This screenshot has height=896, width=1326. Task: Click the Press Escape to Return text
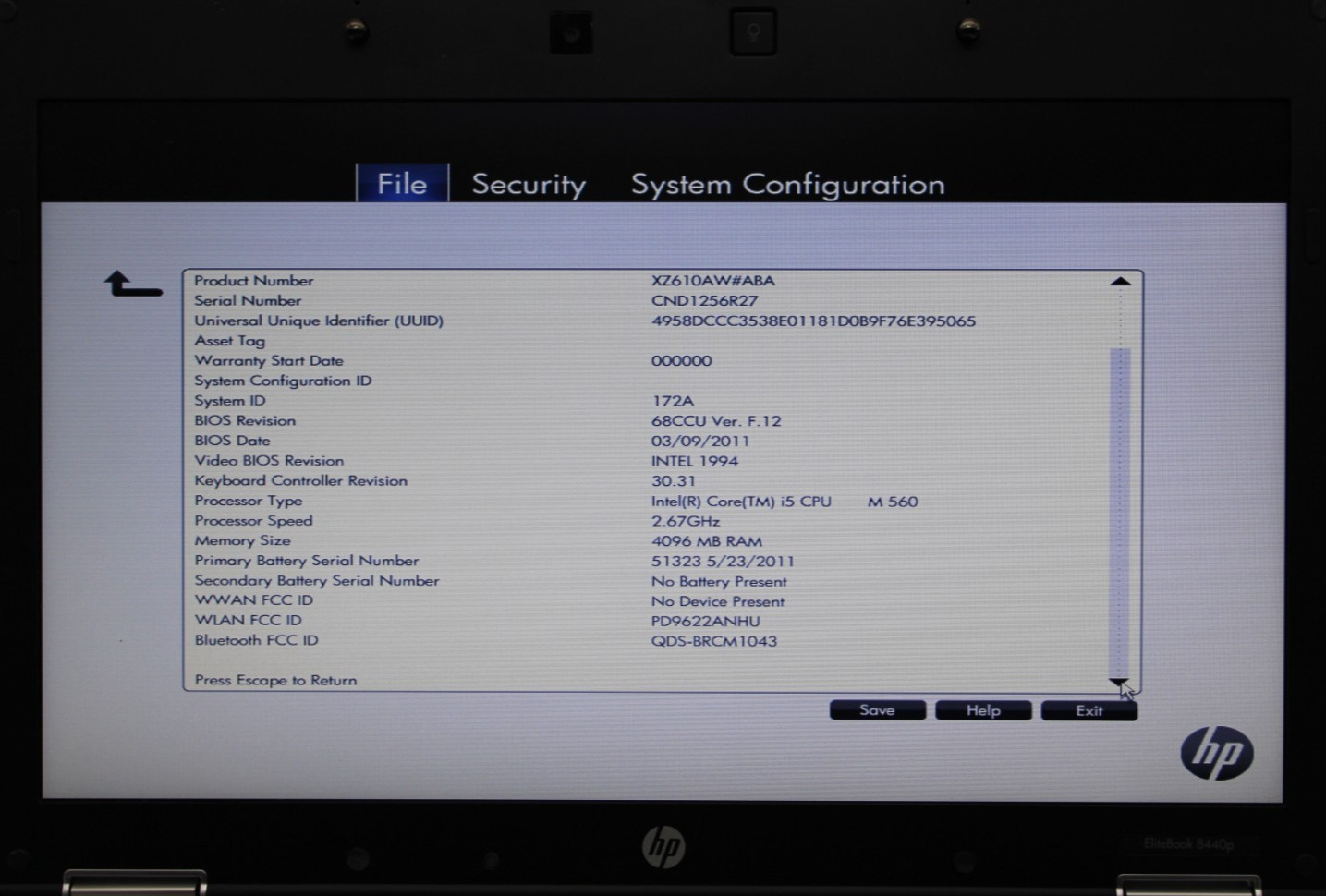tap(275, 681)
